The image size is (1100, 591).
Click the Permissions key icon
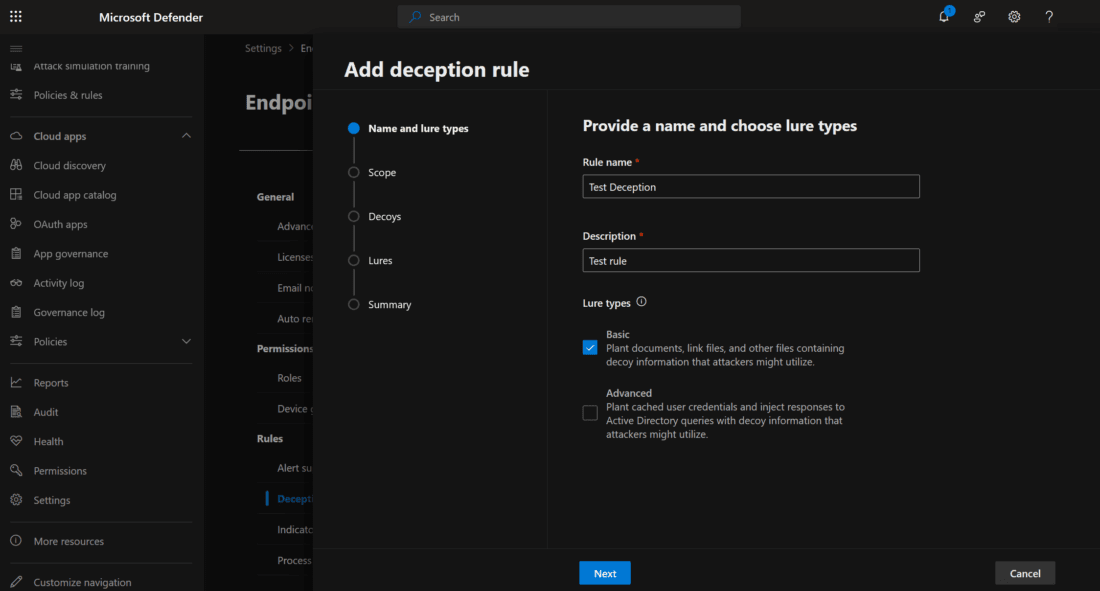16,470
